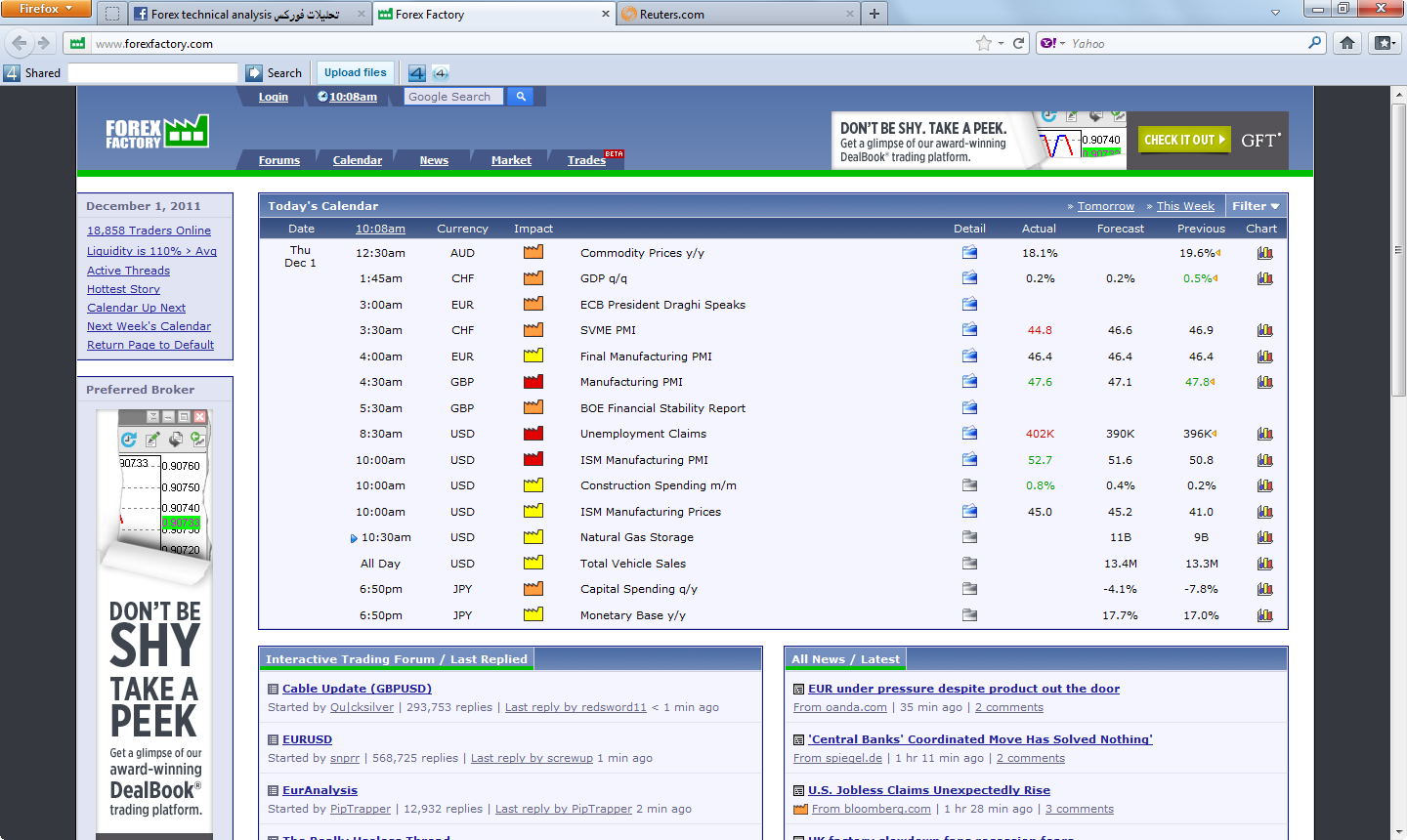This screenshot has height=840, width=1407.
Task: Click Last reply by redsword11 link
Action: [x=576, y=707]
